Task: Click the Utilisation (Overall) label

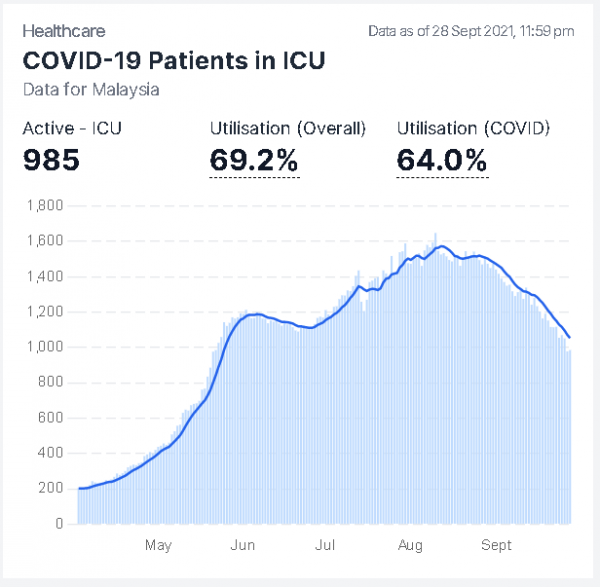Action: click(x=287, y=128)
